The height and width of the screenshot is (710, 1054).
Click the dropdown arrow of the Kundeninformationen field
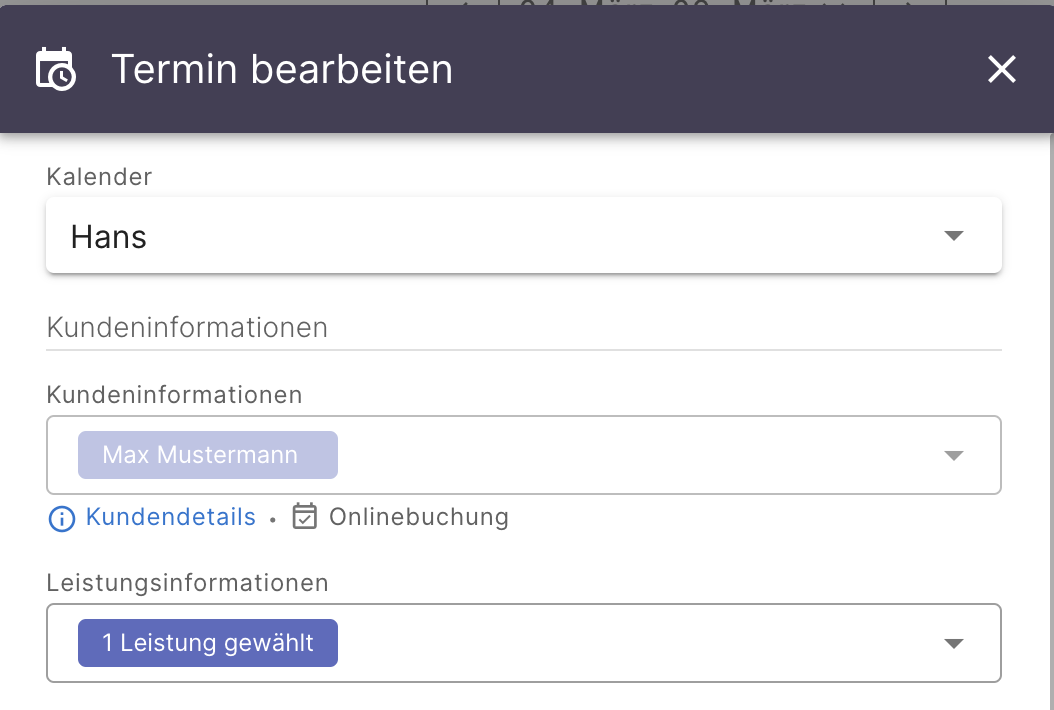coord(954,455)
